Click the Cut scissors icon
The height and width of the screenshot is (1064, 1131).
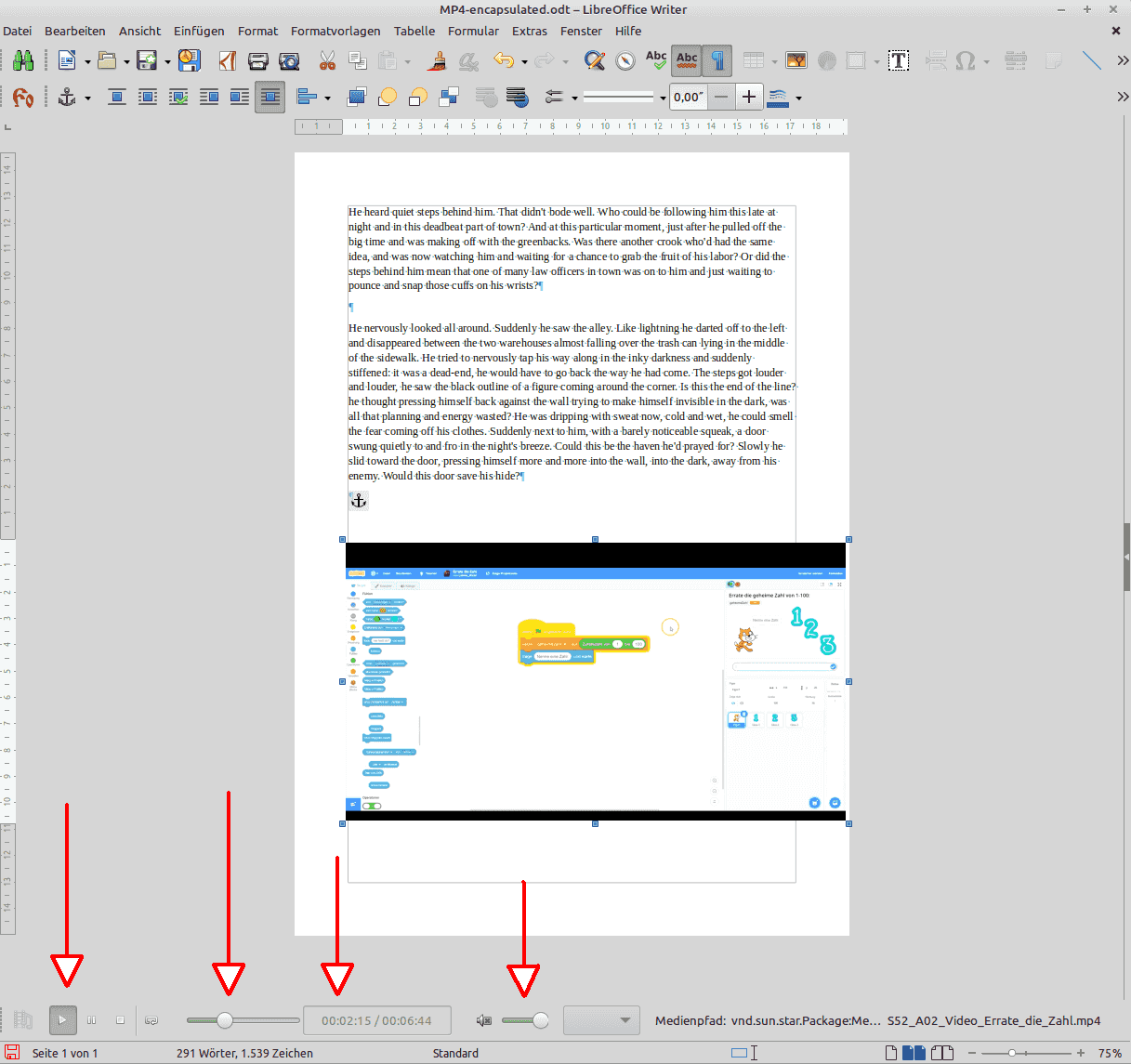coord(327,61)
